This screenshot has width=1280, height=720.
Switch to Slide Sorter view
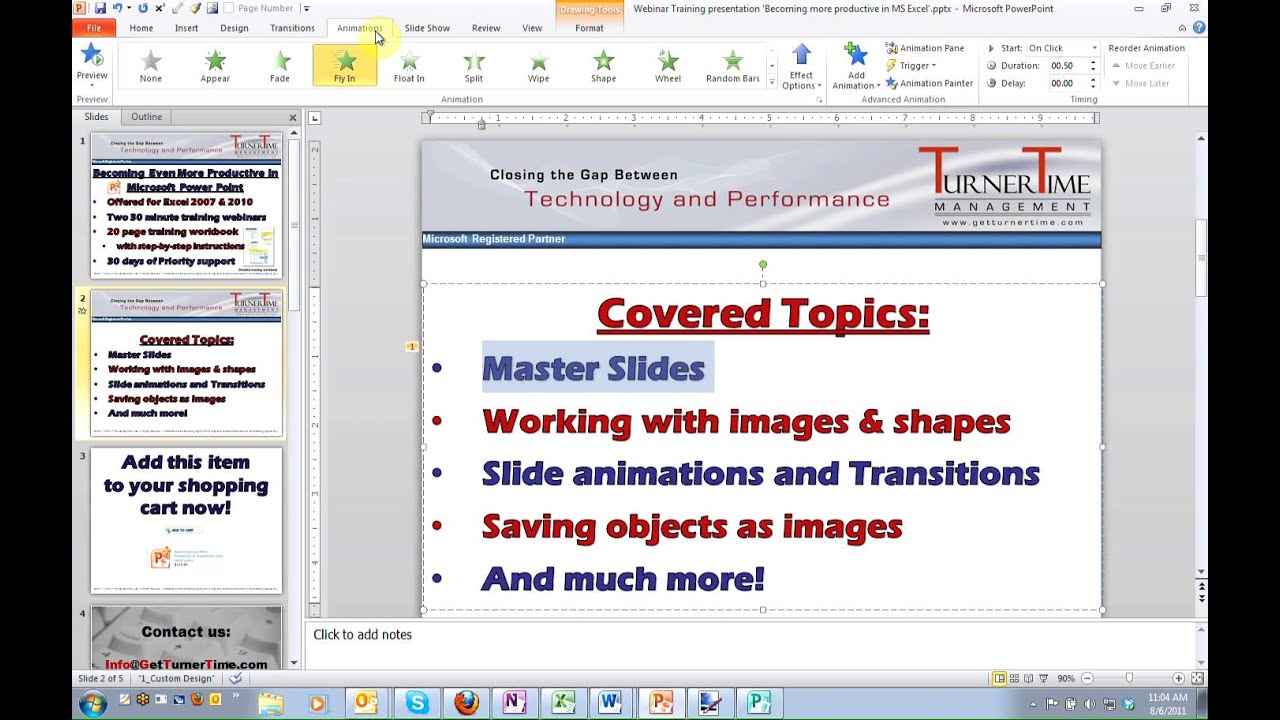(x=1014, y=678)
